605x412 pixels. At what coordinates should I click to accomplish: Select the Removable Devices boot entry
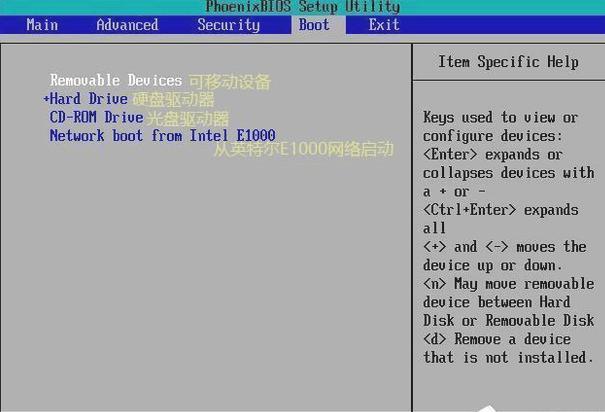point(116,80)
